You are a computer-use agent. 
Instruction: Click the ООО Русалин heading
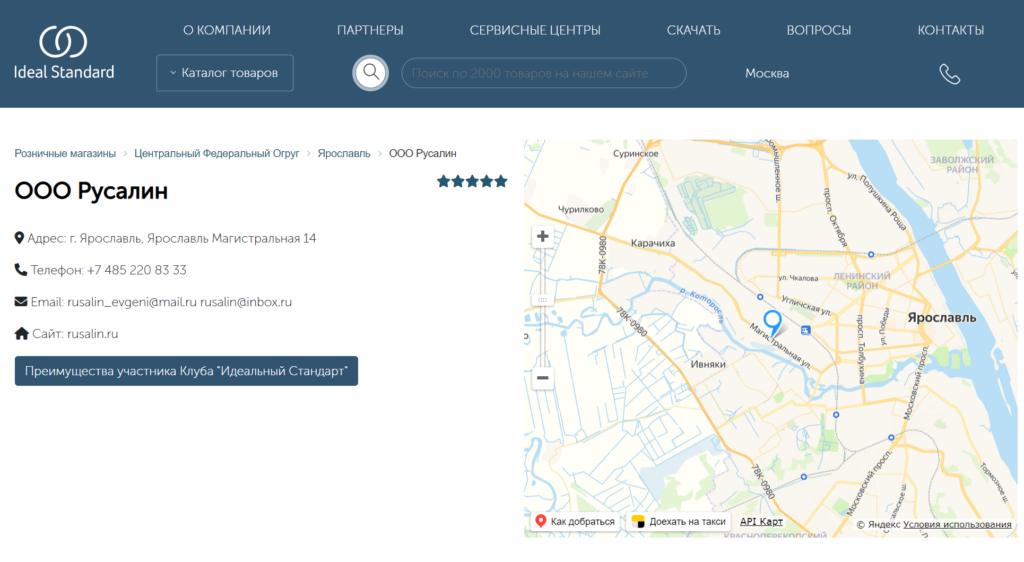(x=91, y=191)
